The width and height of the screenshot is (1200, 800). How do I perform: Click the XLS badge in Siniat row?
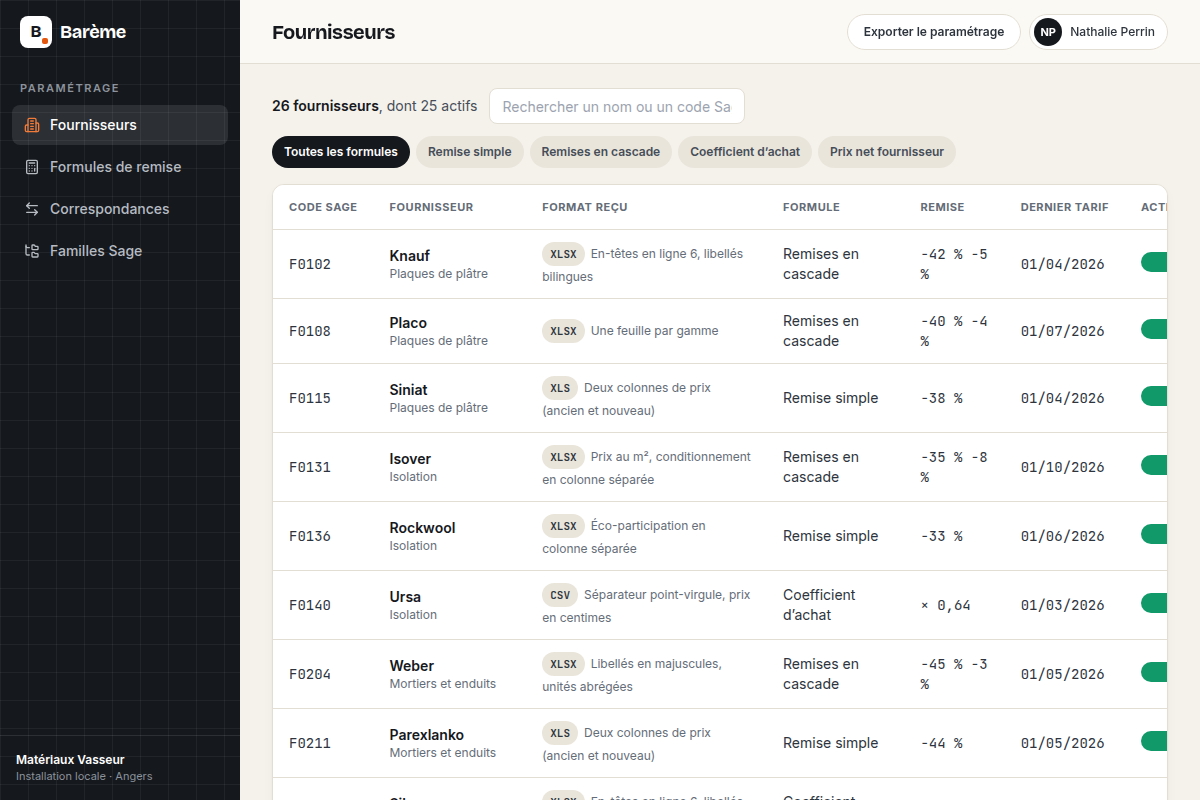click(x=560, y=388)
